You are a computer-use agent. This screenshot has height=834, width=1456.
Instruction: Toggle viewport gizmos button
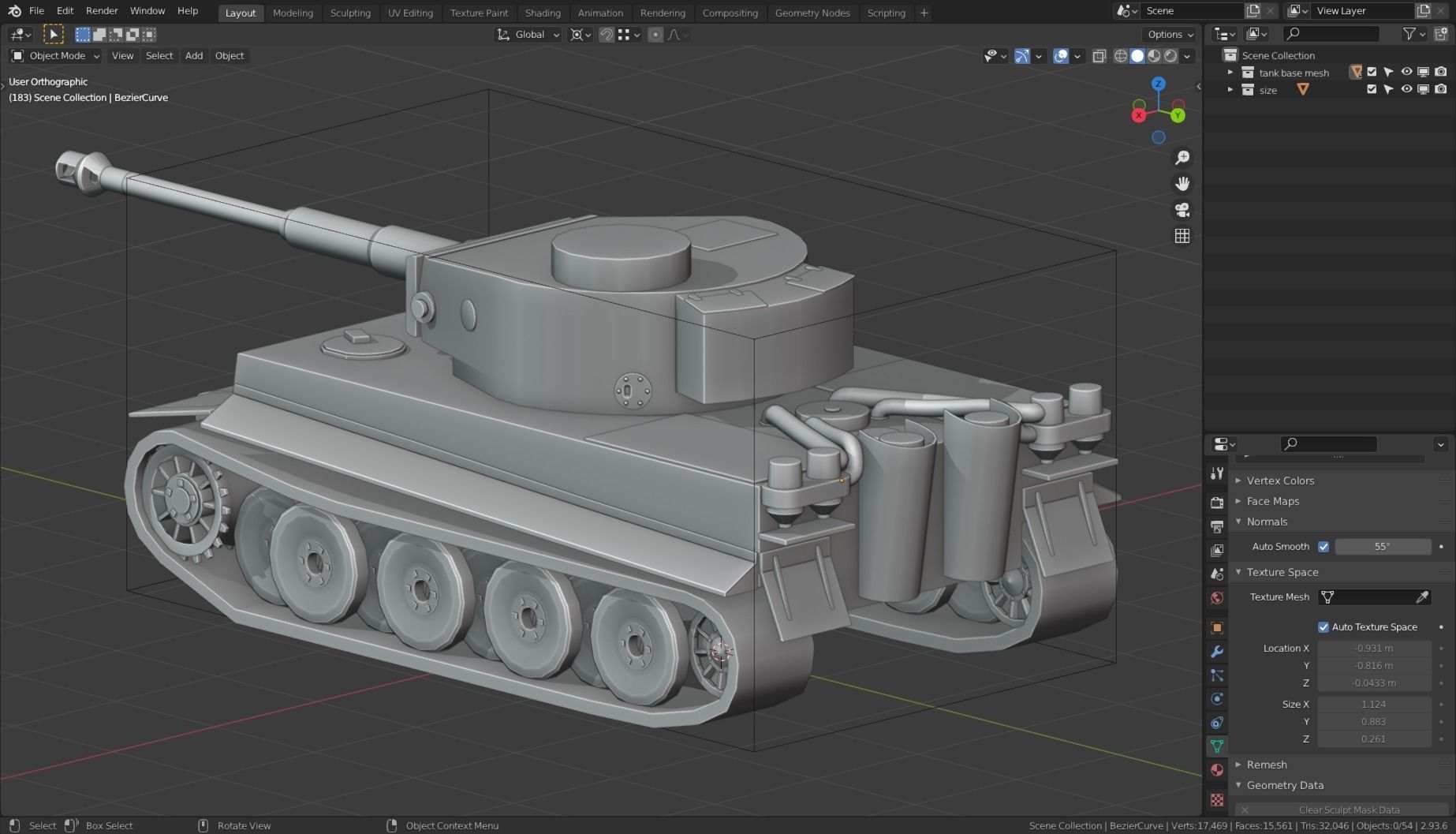pos(1022,56)
